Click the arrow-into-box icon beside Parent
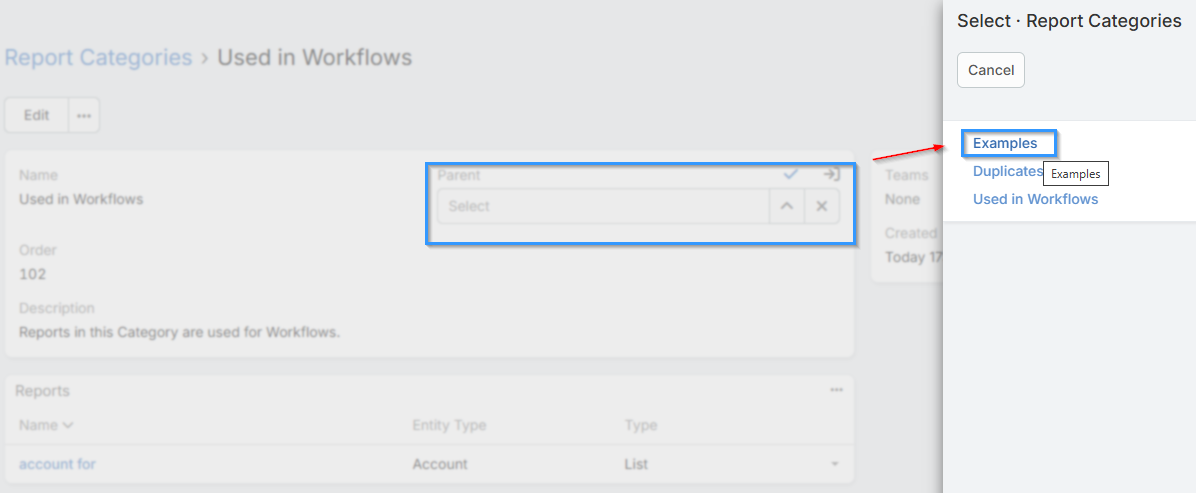 [x=830, y=174]
